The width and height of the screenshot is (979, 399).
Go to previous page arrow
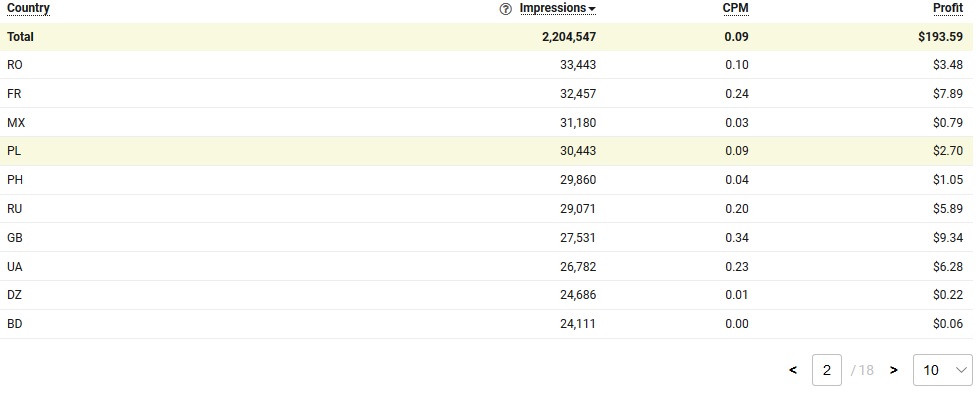tap(793, 370)
